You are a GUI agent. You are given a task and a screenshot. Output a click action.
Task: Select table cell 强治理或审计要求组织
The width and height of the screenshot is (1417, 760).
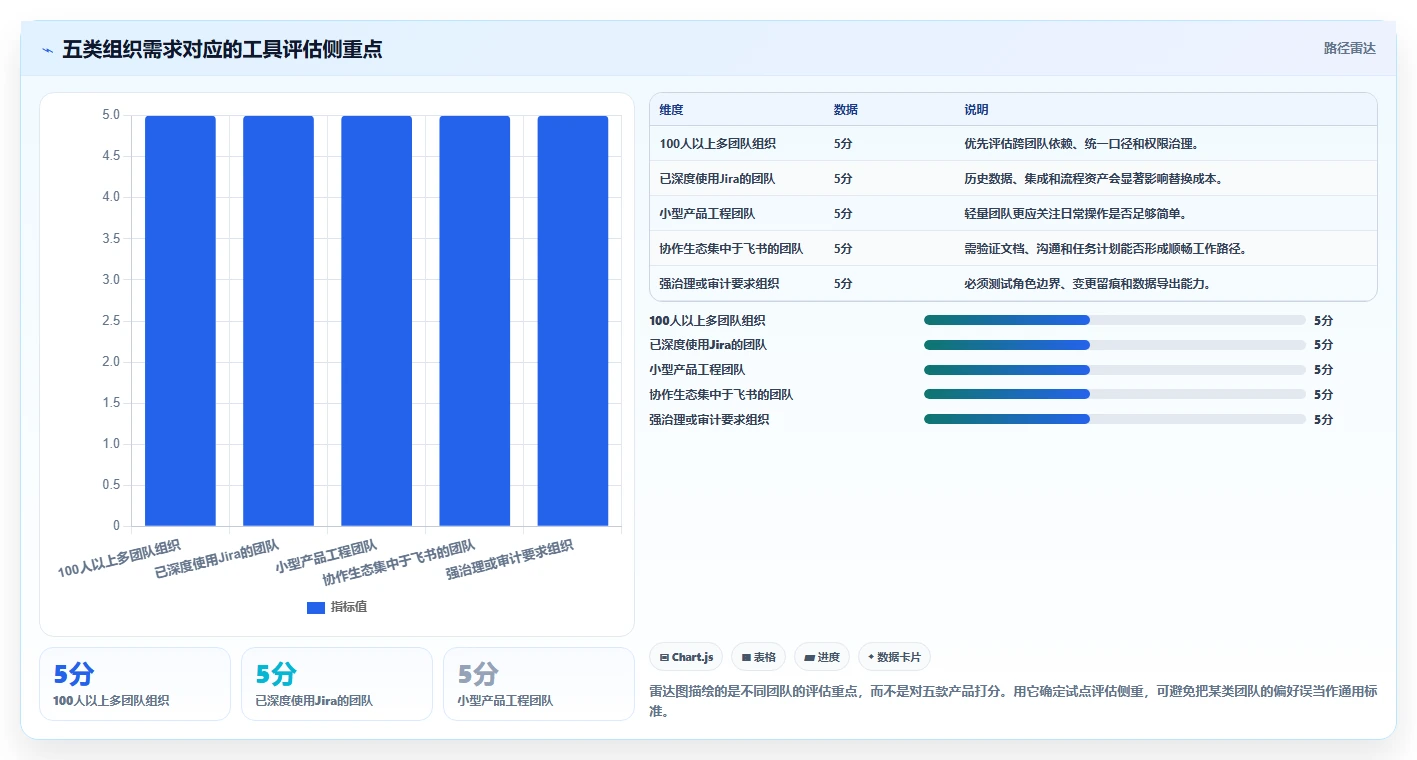[719, 284]
